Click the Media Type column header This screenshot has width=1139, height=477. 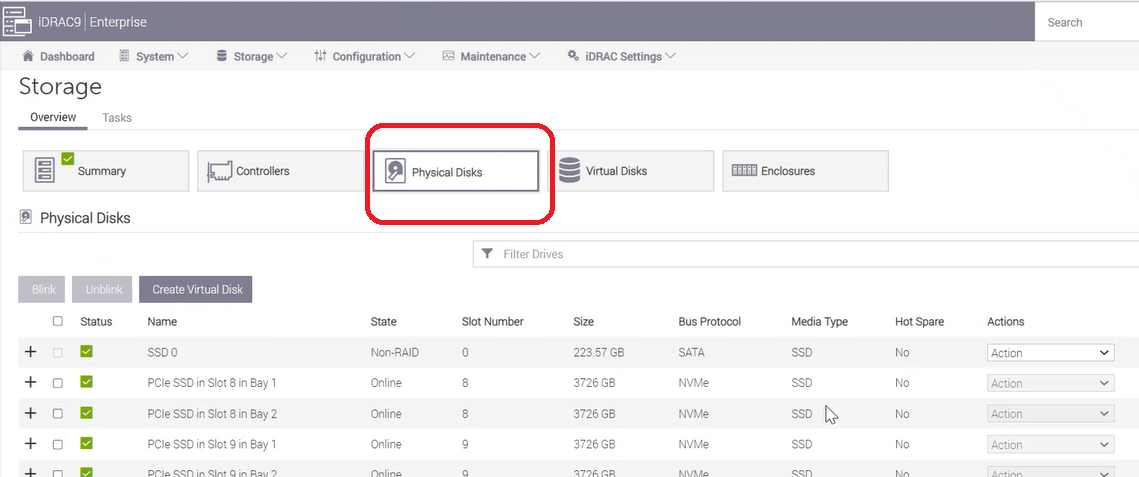click(x=819, y=322)
